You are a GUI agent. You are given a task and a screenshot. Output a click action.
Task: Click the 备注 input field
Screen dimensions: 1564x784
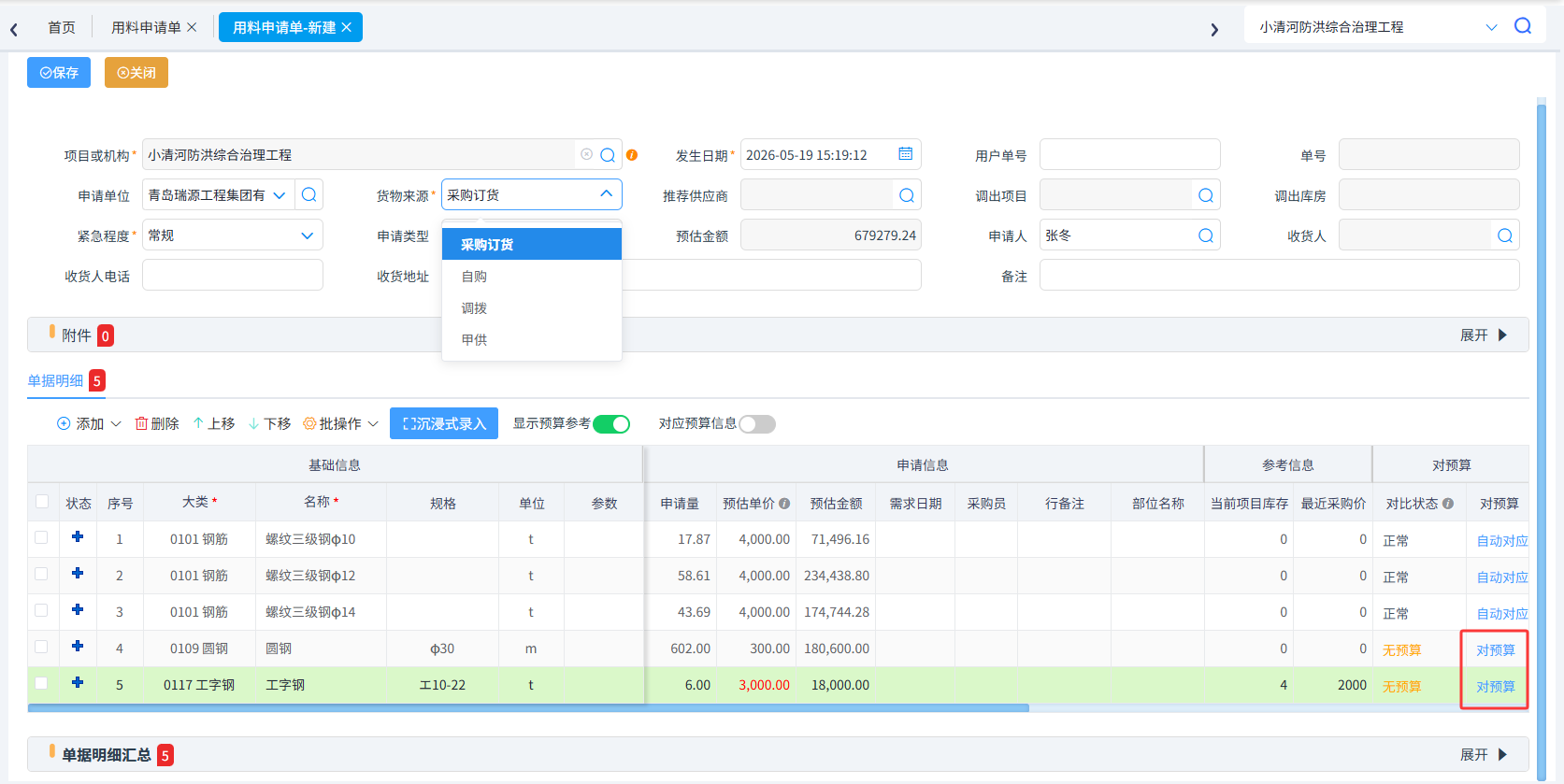1280,276
